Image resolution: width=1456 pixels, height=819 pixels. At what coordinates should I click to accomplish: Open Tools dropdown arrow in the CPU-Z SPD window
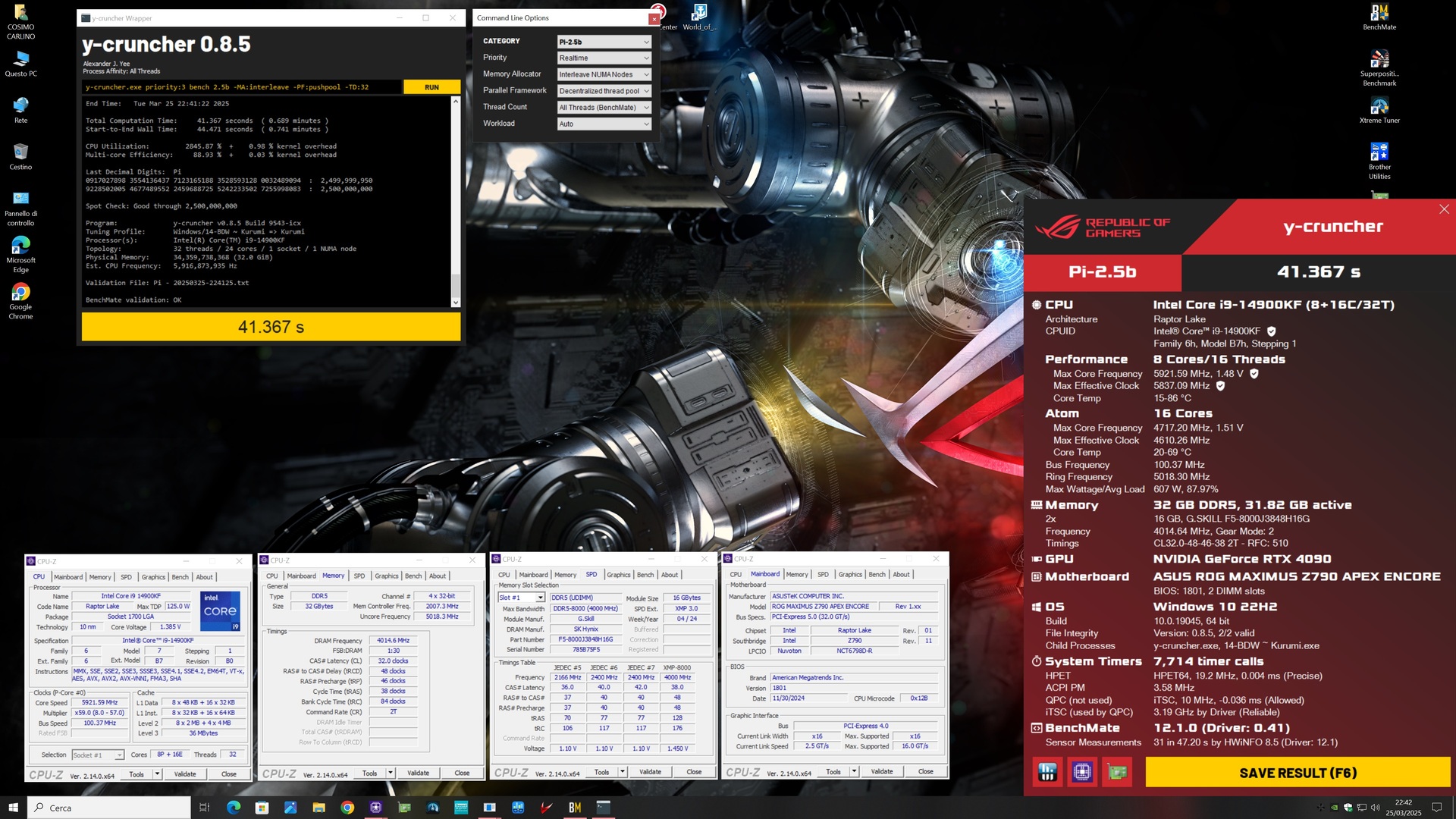point(622,772)
